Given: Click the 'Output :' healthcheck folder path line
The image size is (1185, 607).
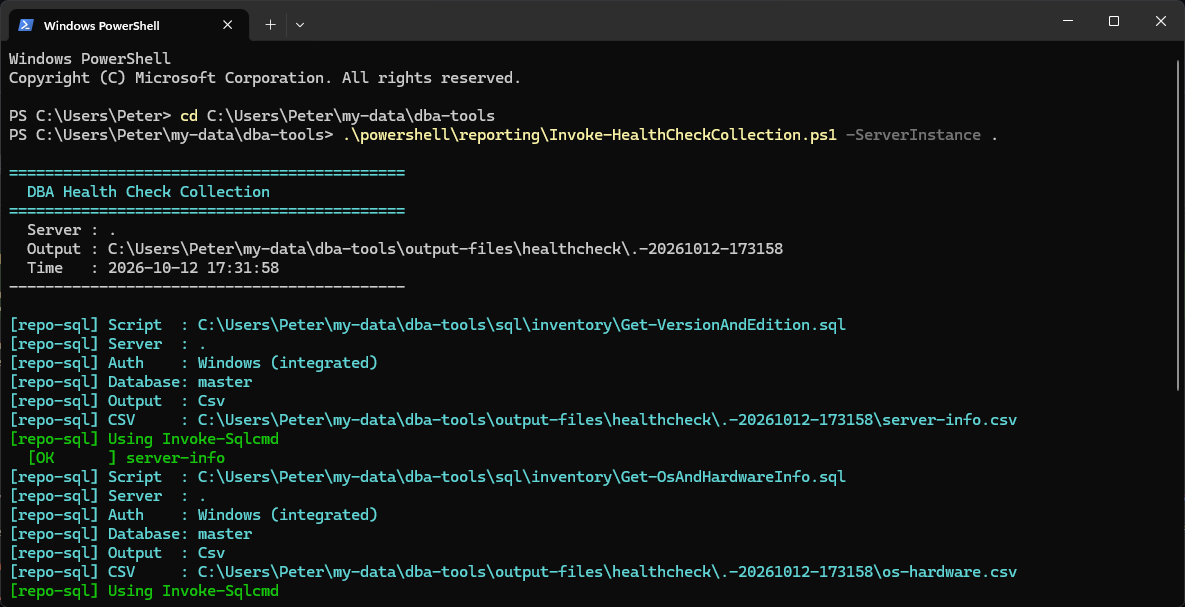Looking at the screenshot, I should [405, 249].
